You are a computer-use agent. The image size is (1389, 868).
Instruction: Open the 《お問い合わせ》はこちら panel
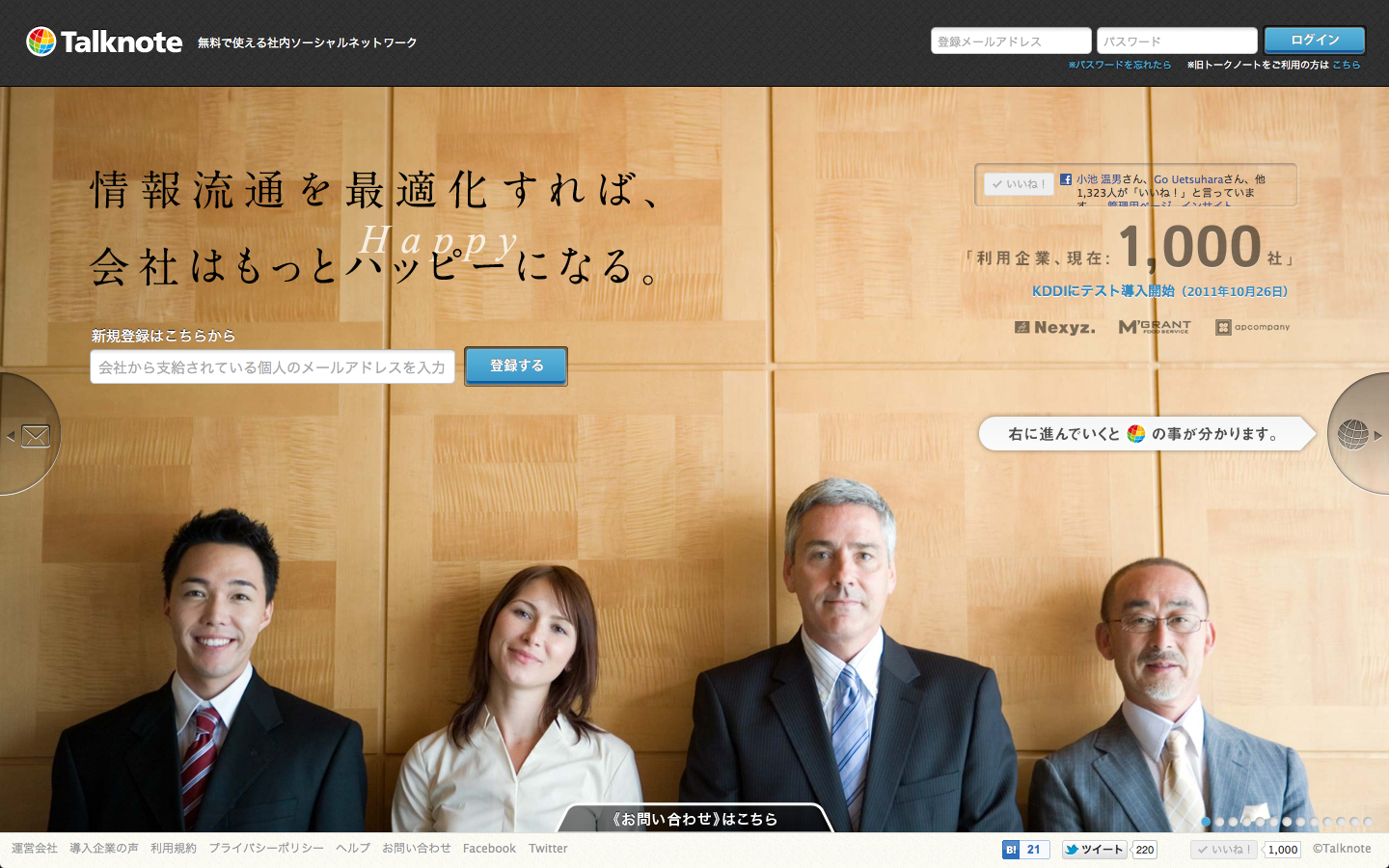click(x=696, y=818)
